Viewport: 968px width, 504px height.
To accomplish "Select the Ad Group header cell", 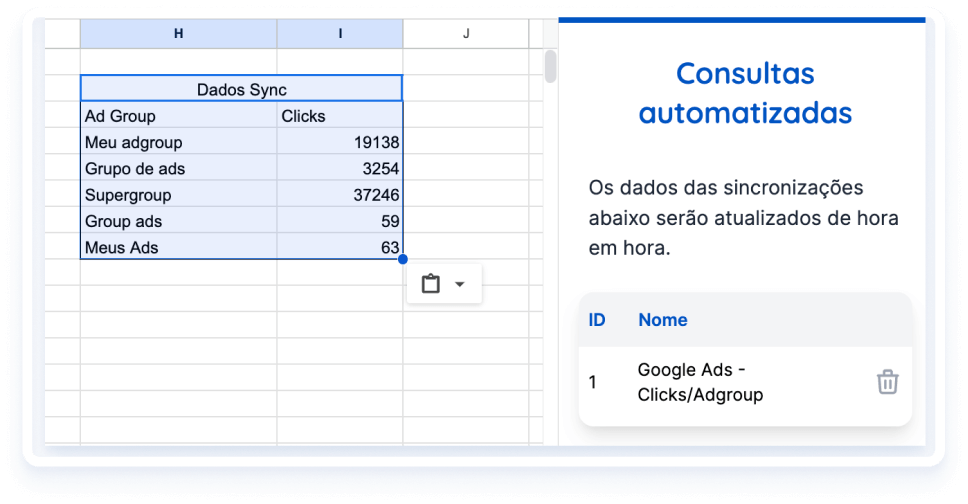I will point(178,116).
